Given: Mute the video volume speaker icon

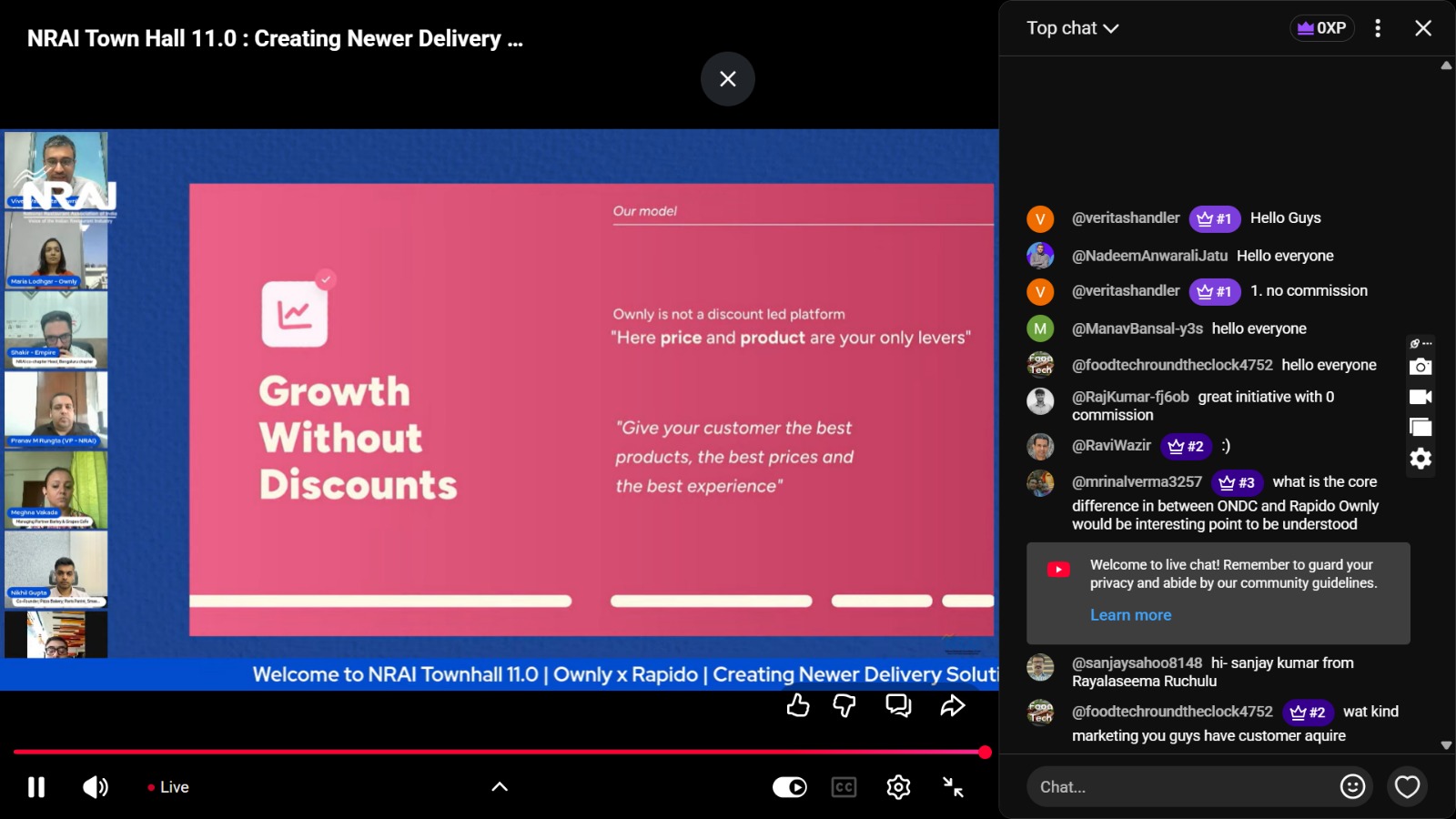Looking at the screenshot, I should coord(95,787).
